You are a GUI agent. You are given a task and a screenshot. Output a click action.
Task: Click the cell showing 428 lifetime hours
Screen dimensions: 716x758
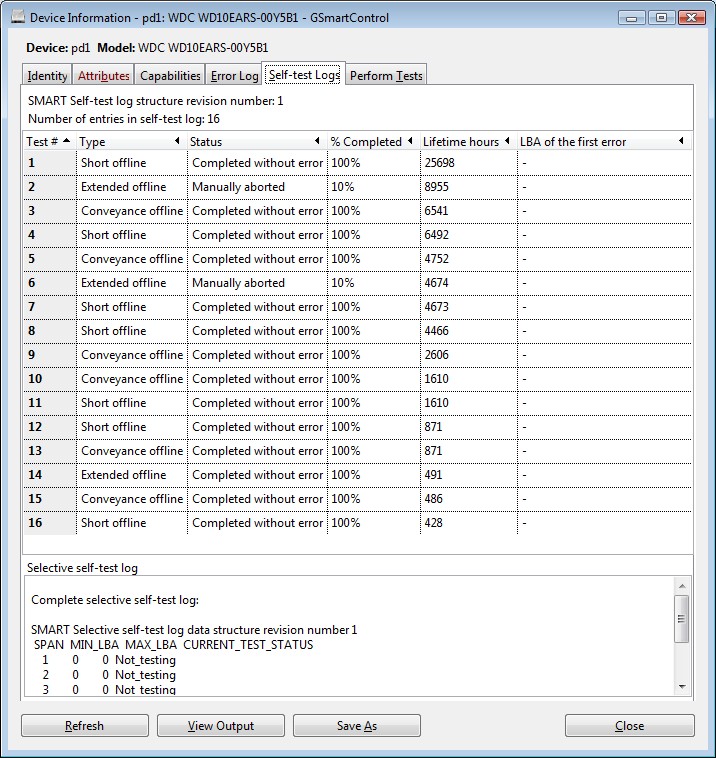pos(468,523)
